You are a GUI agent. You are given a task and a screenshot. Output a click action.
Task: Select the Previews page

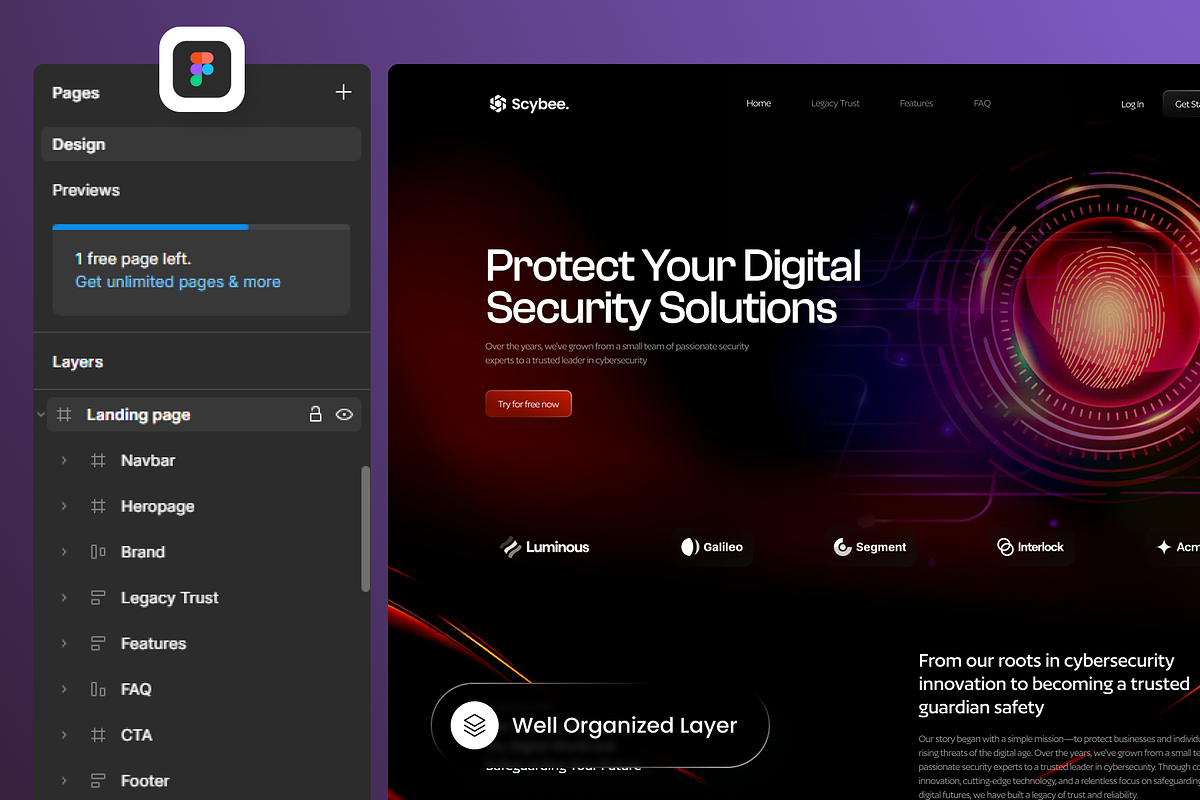(86, 190)
